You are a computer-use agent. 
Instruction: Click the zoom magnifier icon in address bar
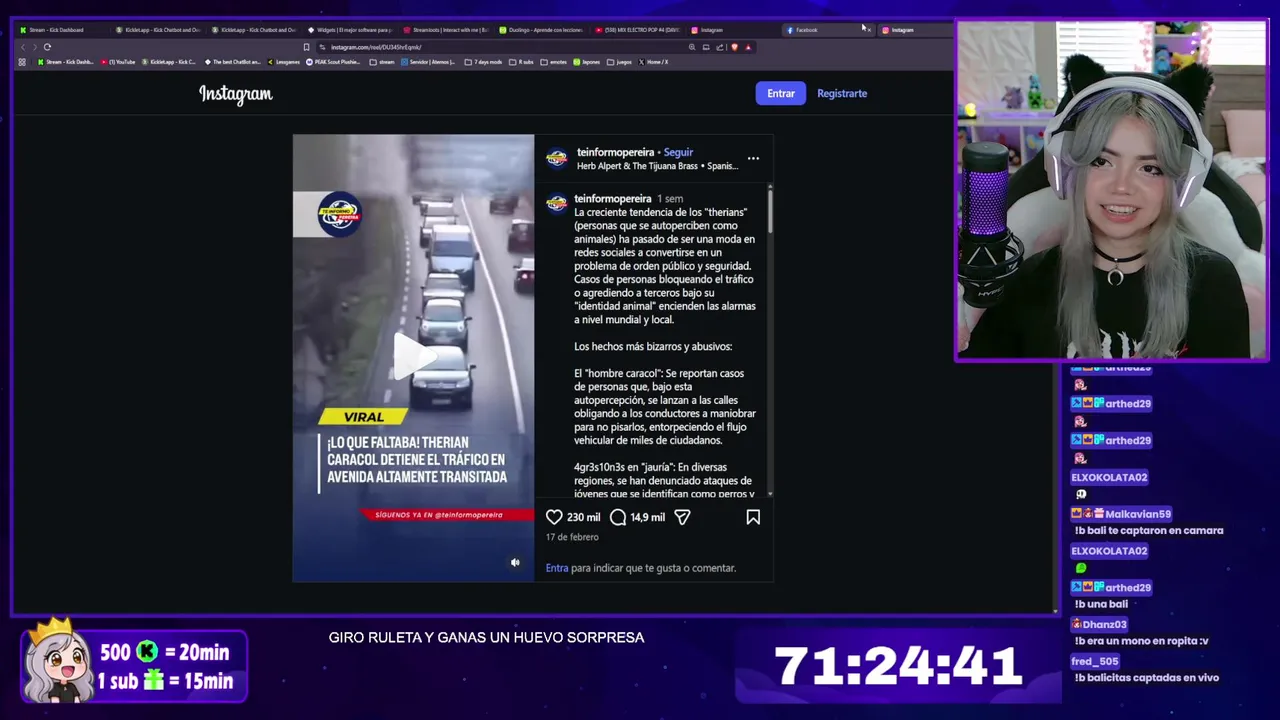click(692, 47)
